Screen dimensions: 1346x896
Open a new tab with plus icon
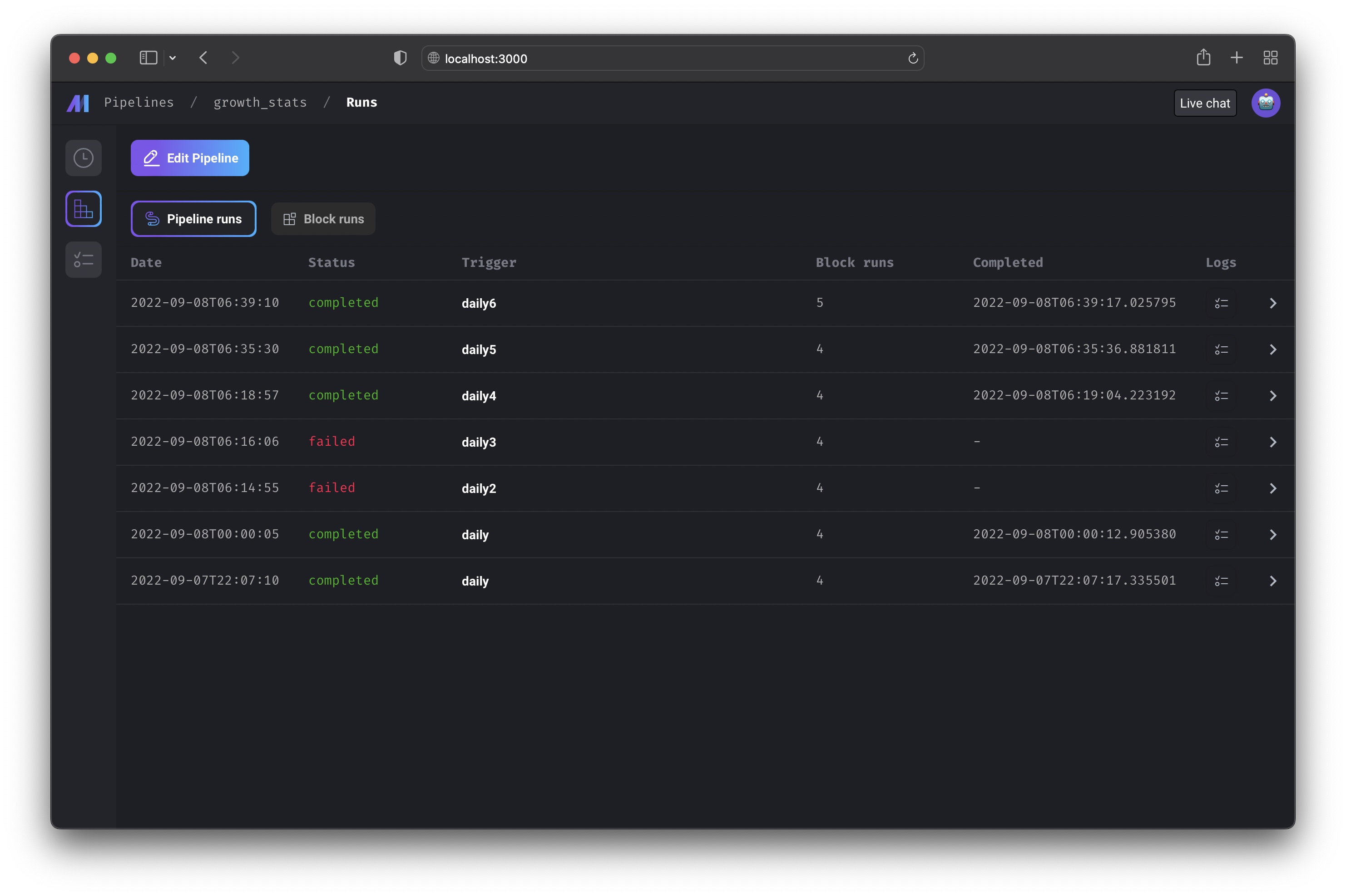[1236, 58]
